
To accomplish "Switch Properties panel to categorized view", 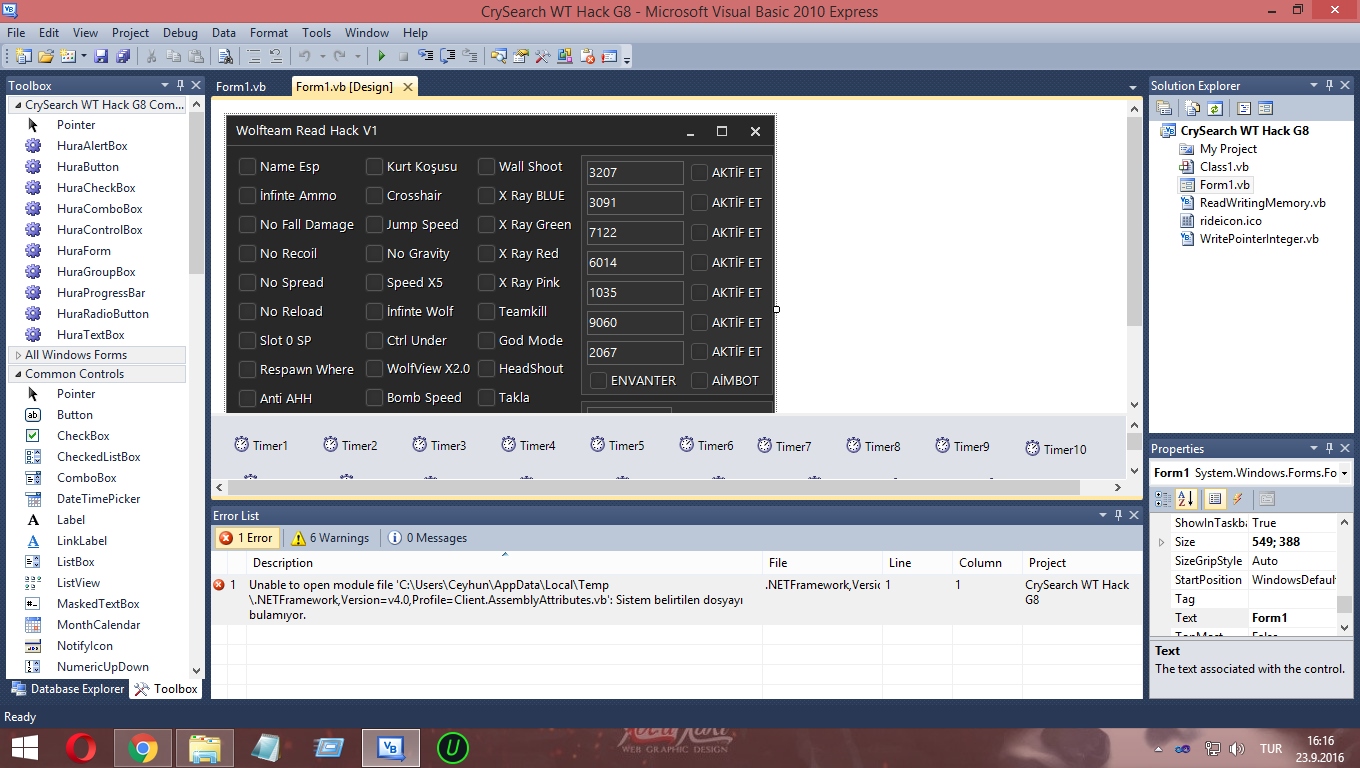I will point(1163,498).
